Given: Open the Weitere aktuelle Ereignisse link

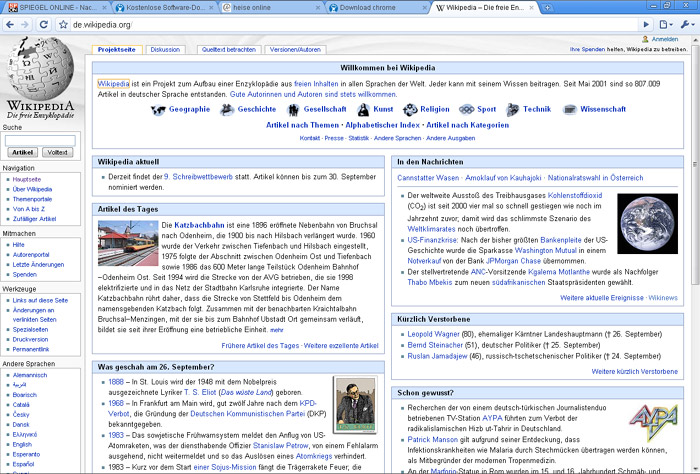Looking at the screenshot, I should point(601,298).
